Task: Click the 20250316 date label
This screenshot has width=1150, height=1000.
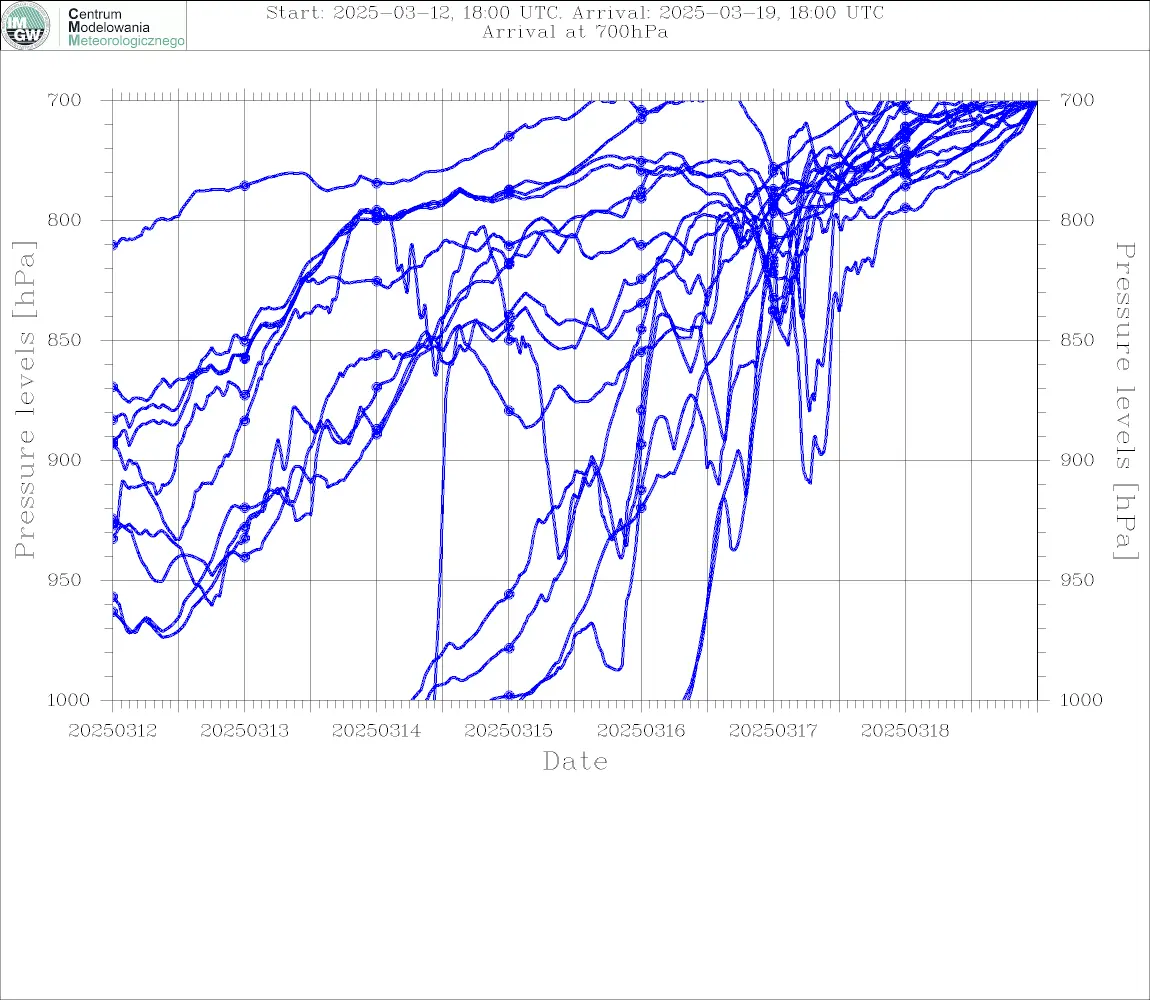Action: [x=641, y=731]
